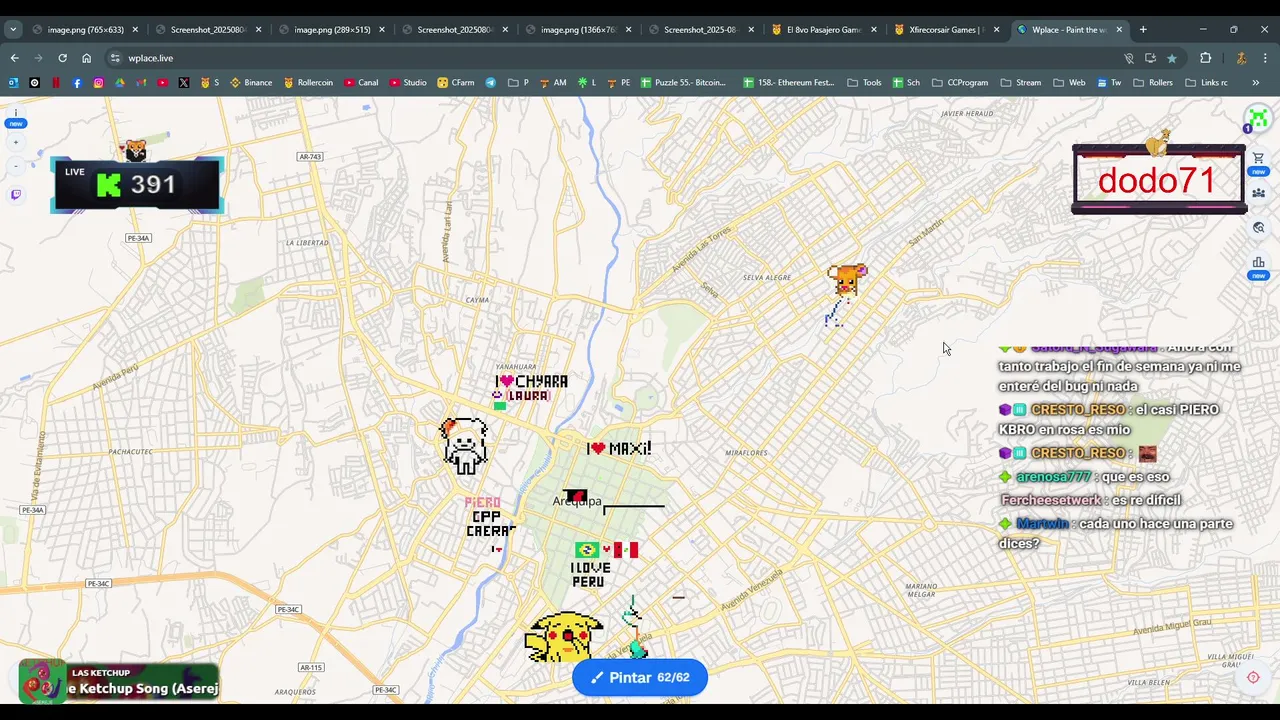Image resolution: width=1280 pixels, height=720 pixels.
Task: Switch to image.png (765×633) tab
Action: (85, 29)
